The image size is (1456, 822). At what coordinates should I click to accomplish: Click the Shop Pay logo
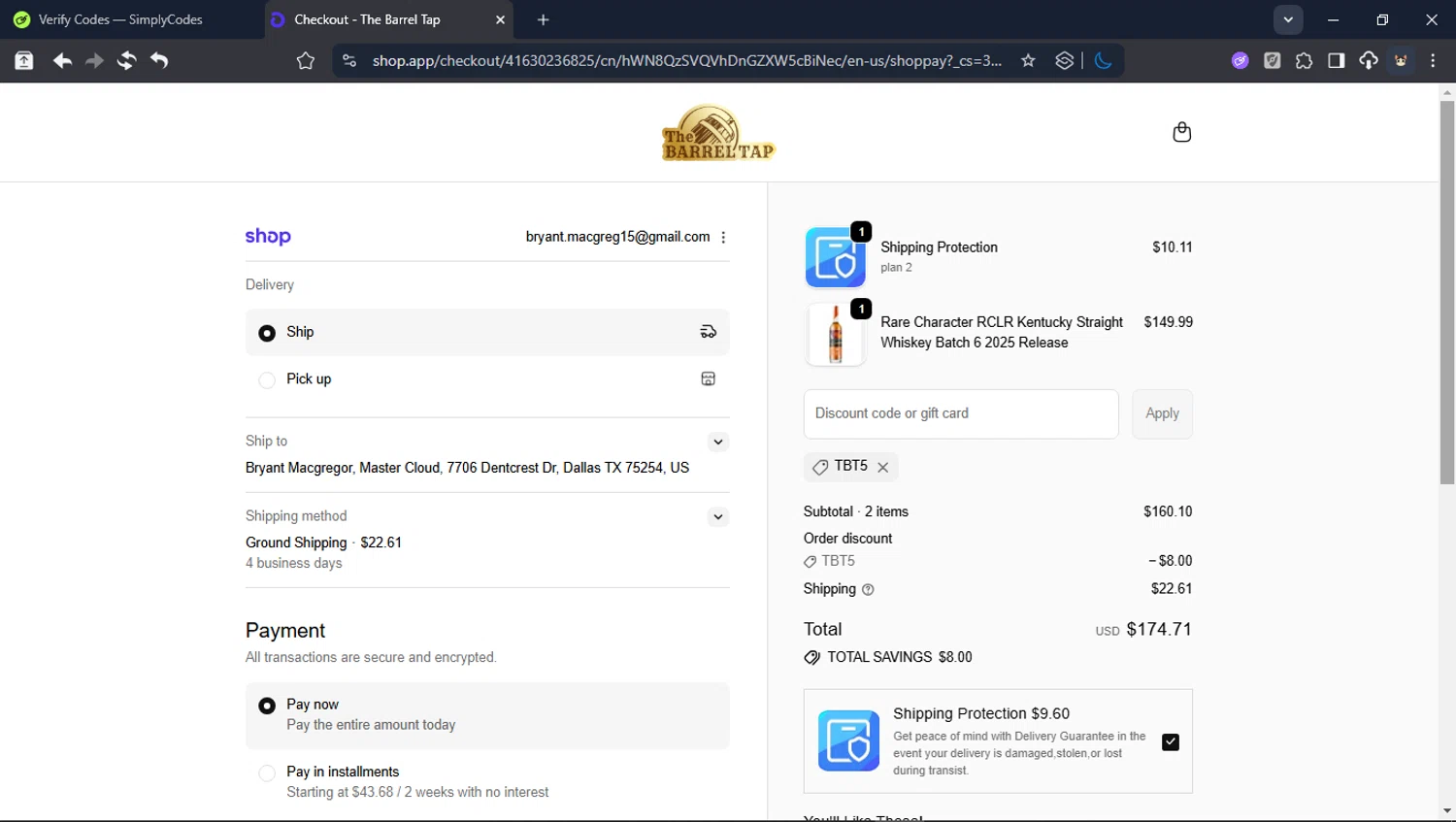pos(268,236)
